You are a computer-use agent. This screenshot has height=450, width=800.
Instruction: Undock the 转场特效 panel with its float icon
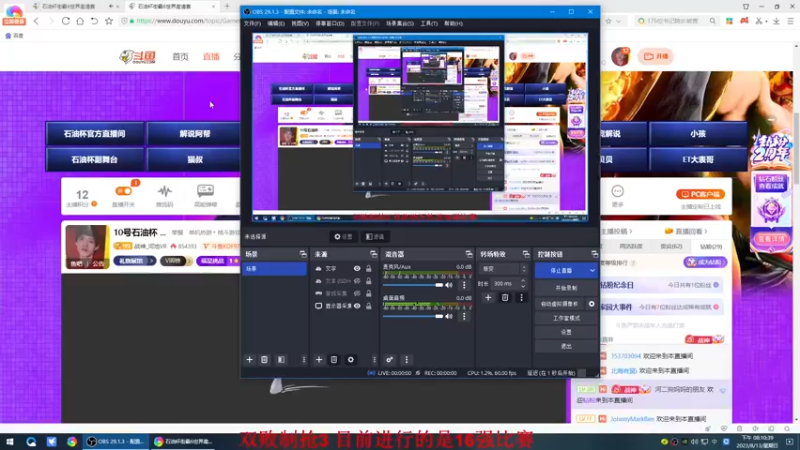526,254
